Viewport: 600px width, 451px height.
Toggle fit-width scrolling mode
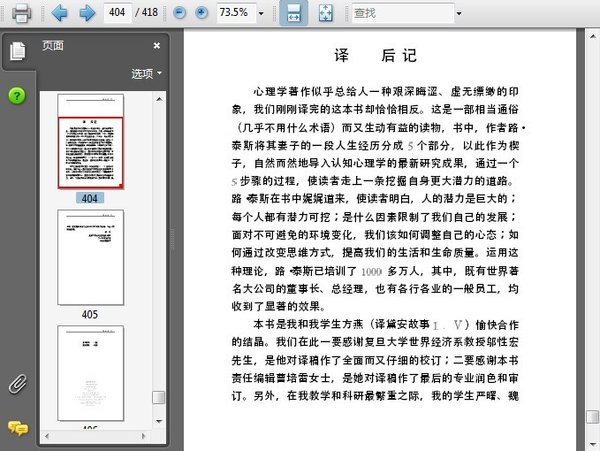[294, 13]
